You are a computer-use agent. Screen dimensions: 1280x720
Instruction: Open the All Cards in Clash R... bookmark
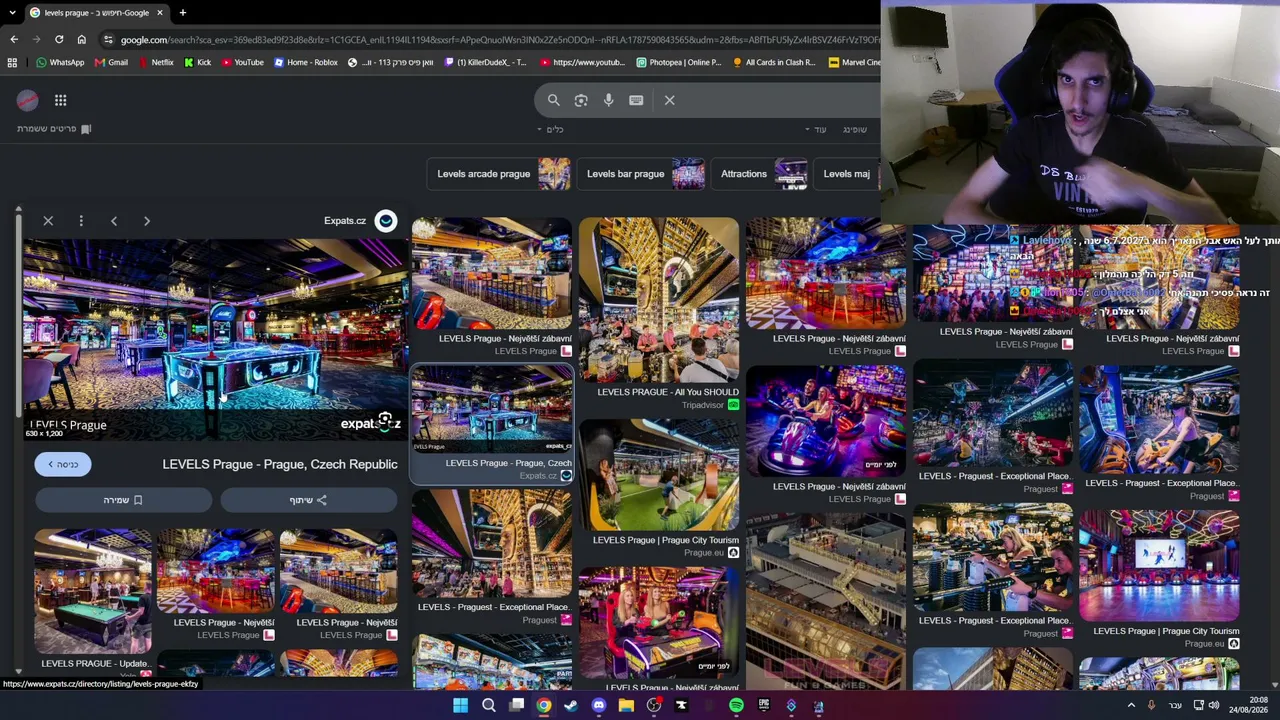pos(774,62)
